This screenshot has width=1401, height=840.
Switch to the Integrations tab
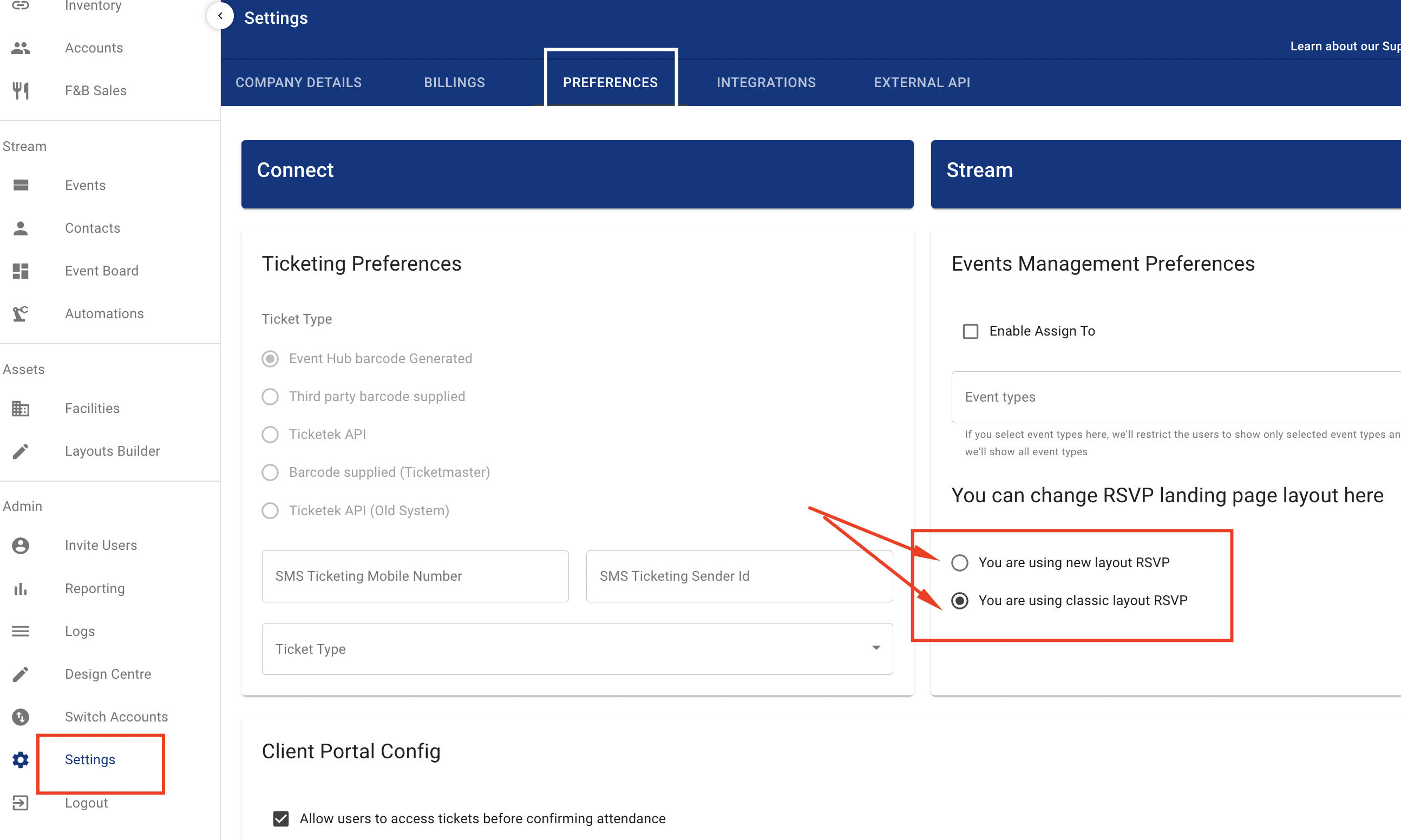tap(766, 83)
